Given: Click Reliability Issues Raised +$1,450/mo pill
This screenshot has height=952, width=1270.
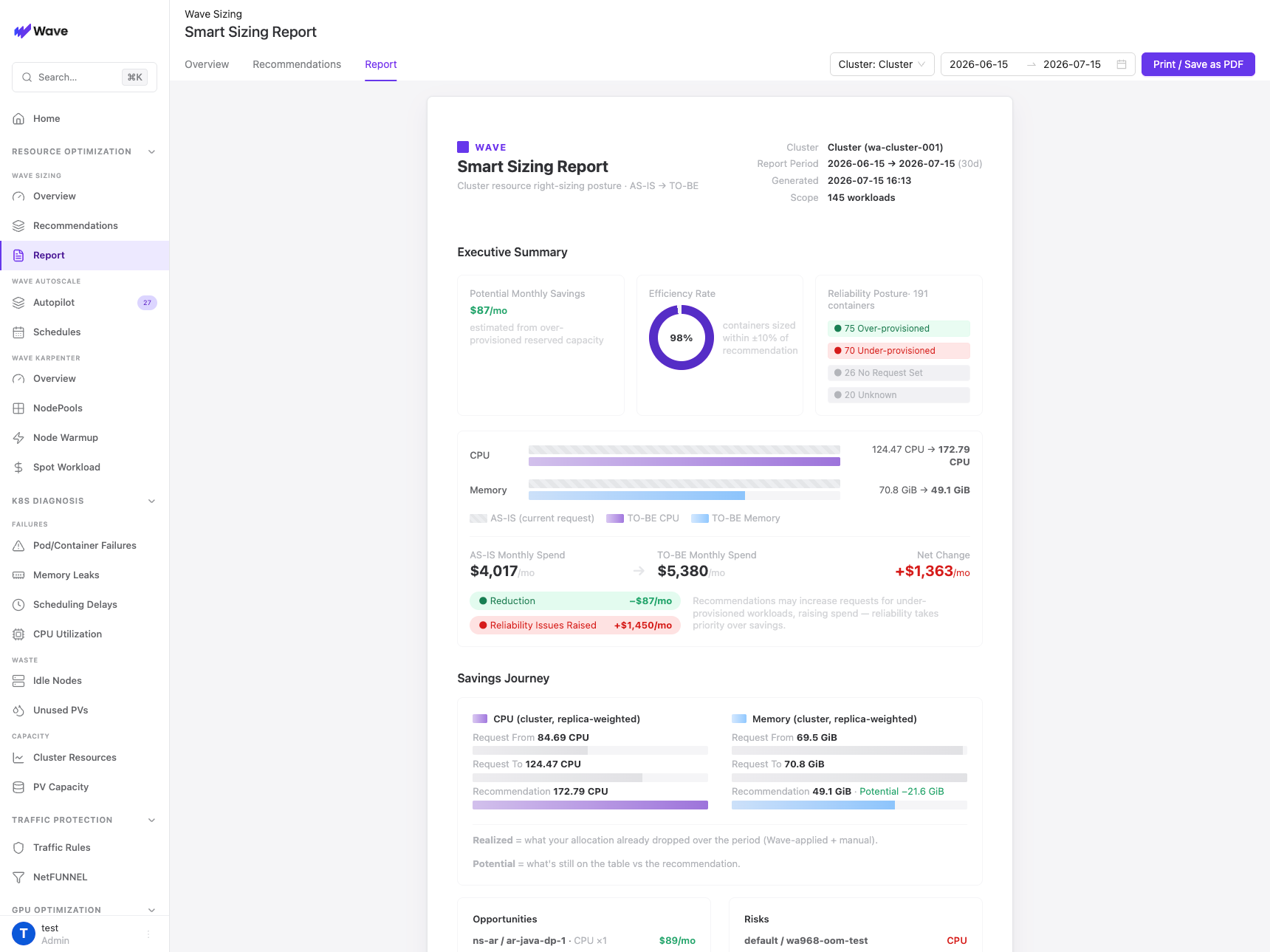Looking at the screenshot, I should [575, 626].
